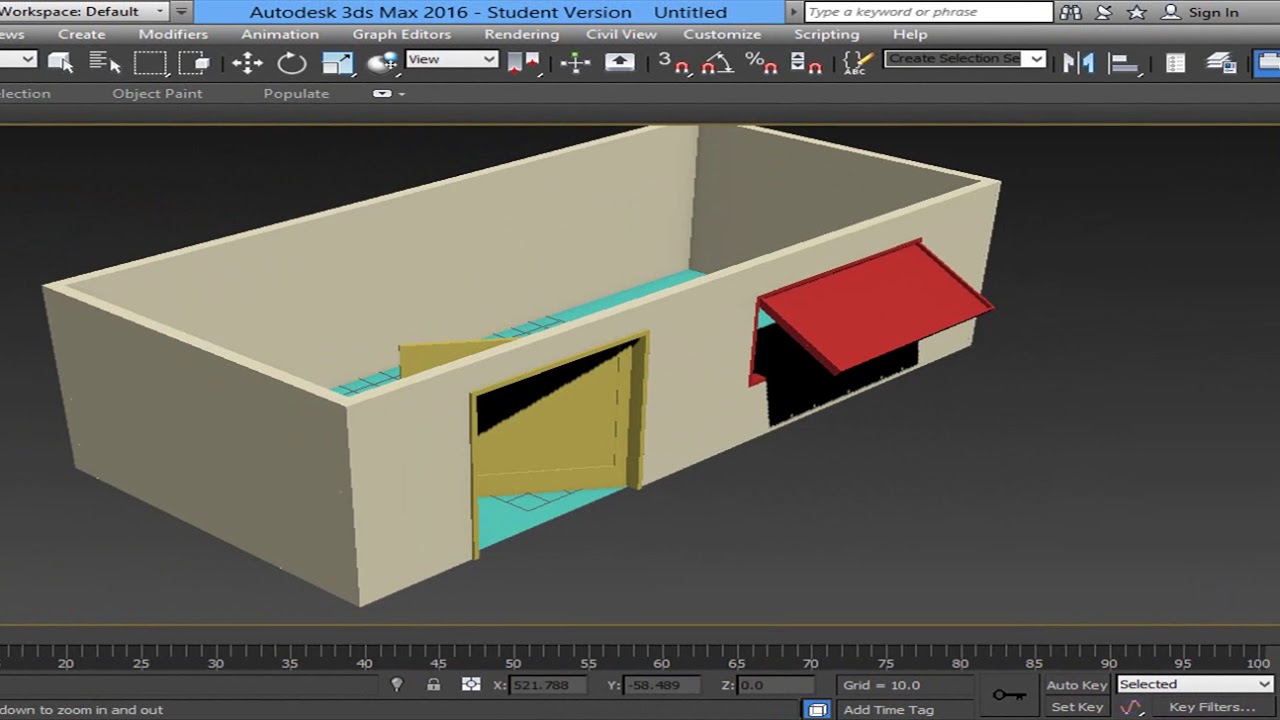This screenshot has height=720, width=1280.
Task: Click the X coordinate field
Action: click(548, 685)
